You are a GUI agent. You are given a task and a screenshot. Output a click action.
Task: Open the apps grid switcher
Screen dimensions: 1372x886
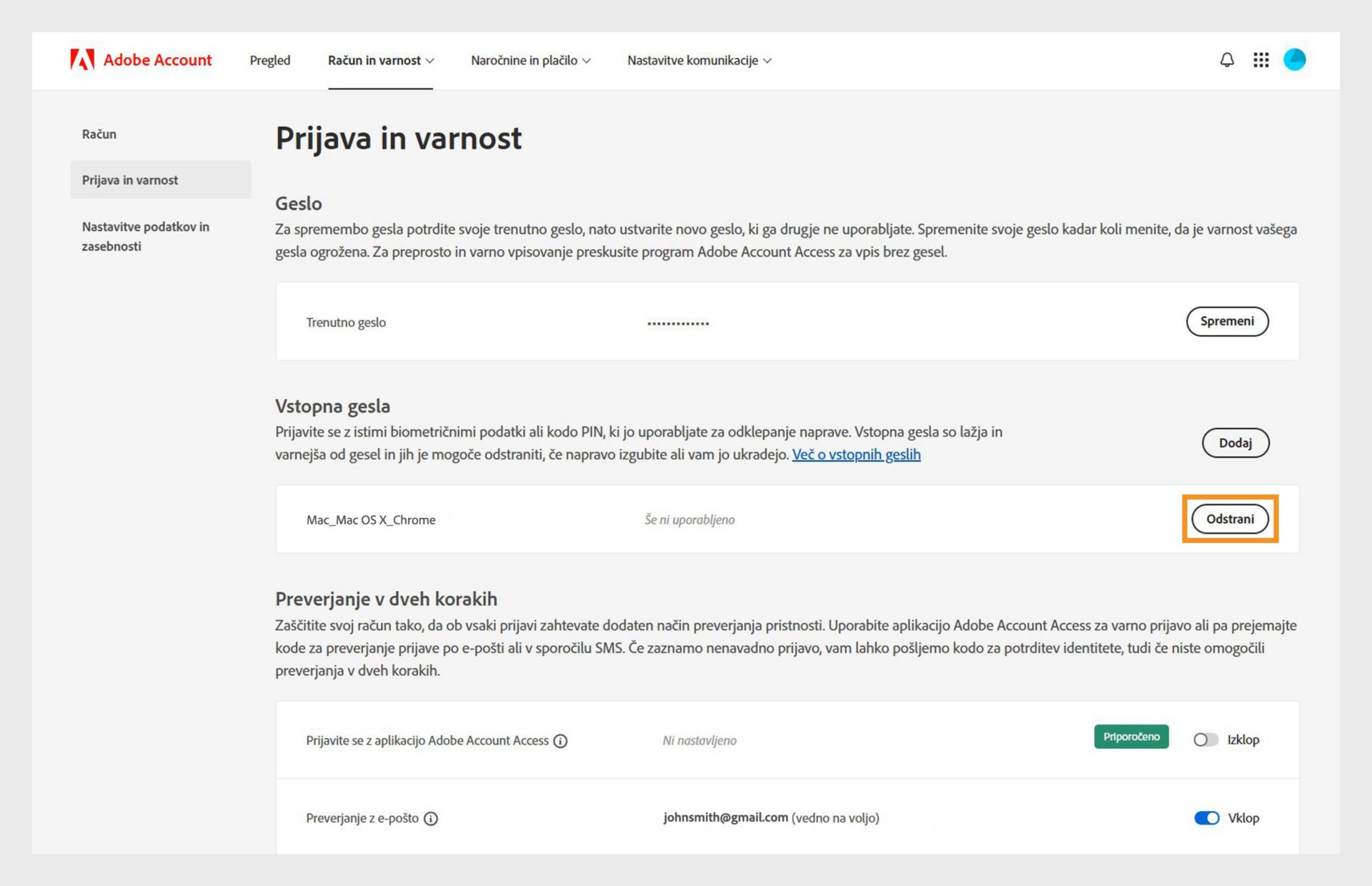tap(1261, 60)
